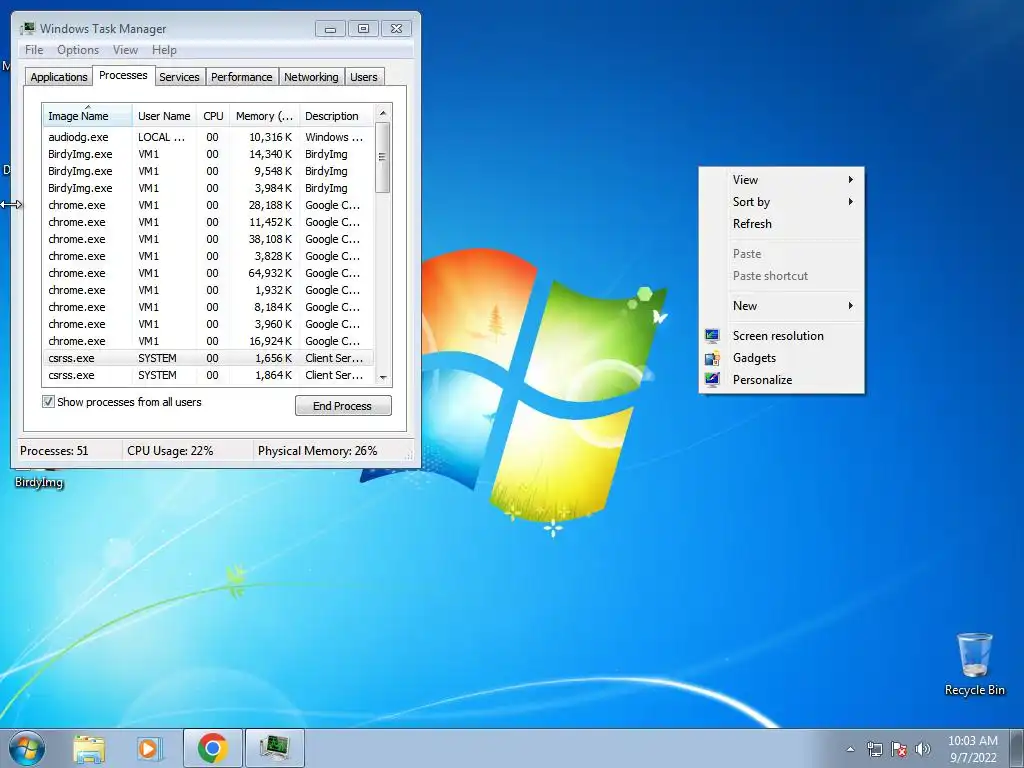Click the Show desktop button at taskbar end
The width and height of the screenshot is (1024, 768).
tap(1017, 749)
